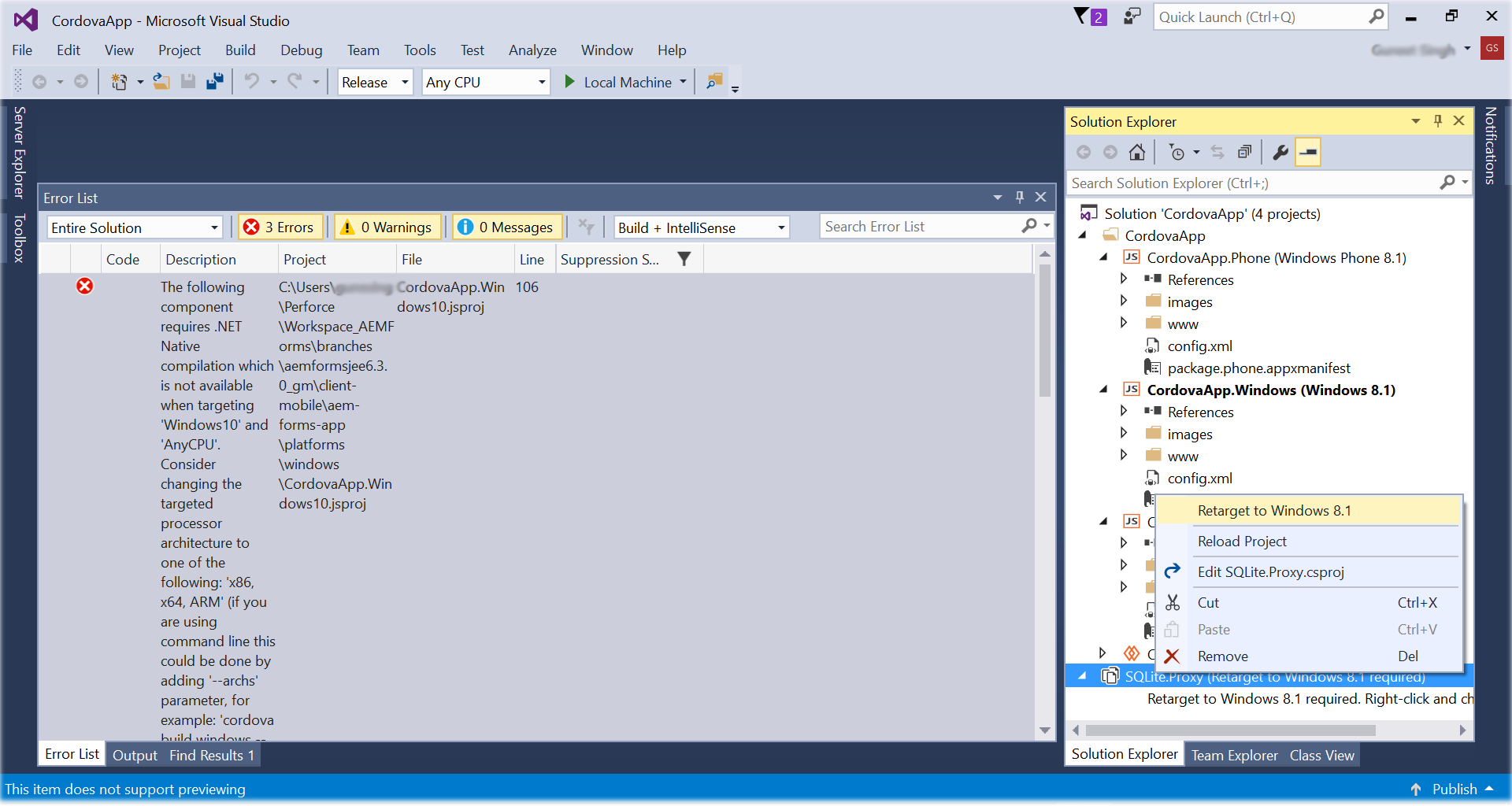The width and height of the screenshot is (1512, 806).
Task: Click the red error icon in the first row
Action: 85,287
